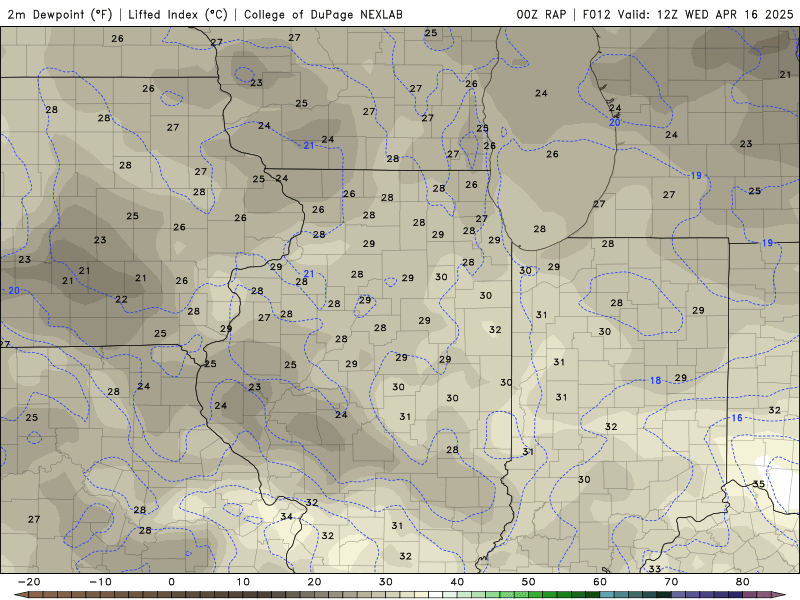Click the black '35' dewpoint value

tap(759, 484)
